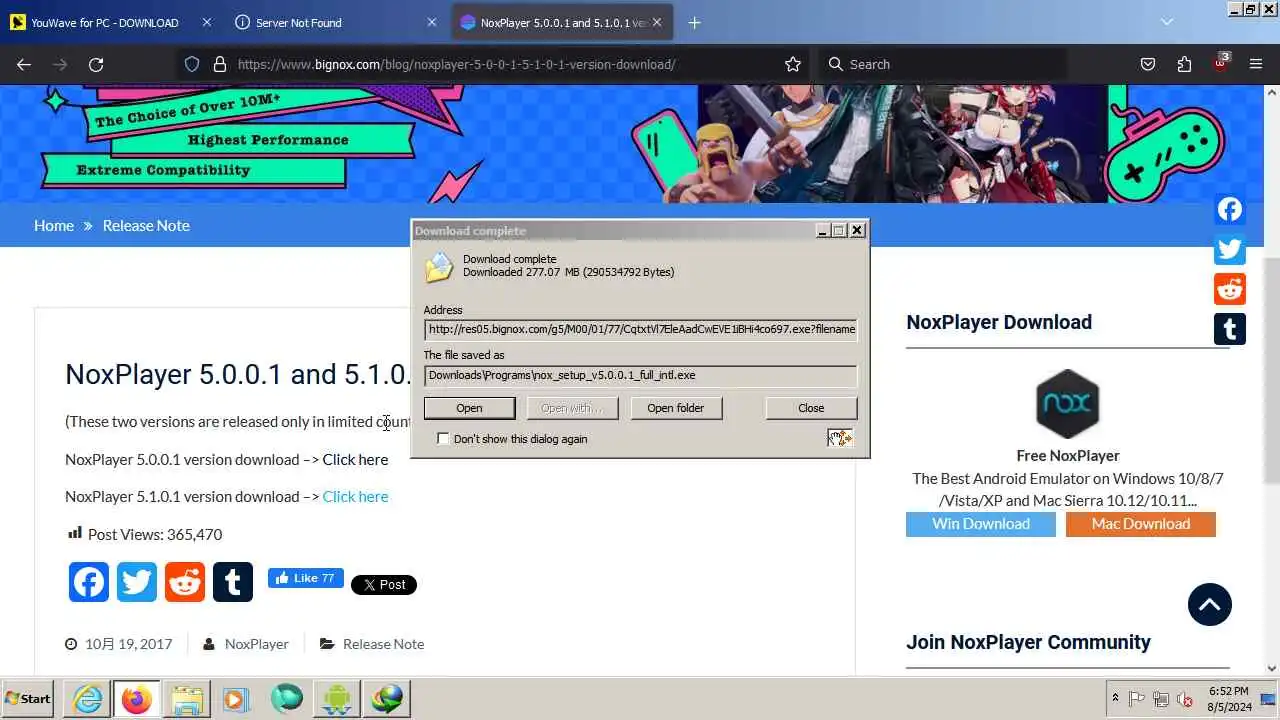The height and width of the screenshot is (720, 1280).
Task: Open the Home breadcrumb link
Action: tap(54, 225)
